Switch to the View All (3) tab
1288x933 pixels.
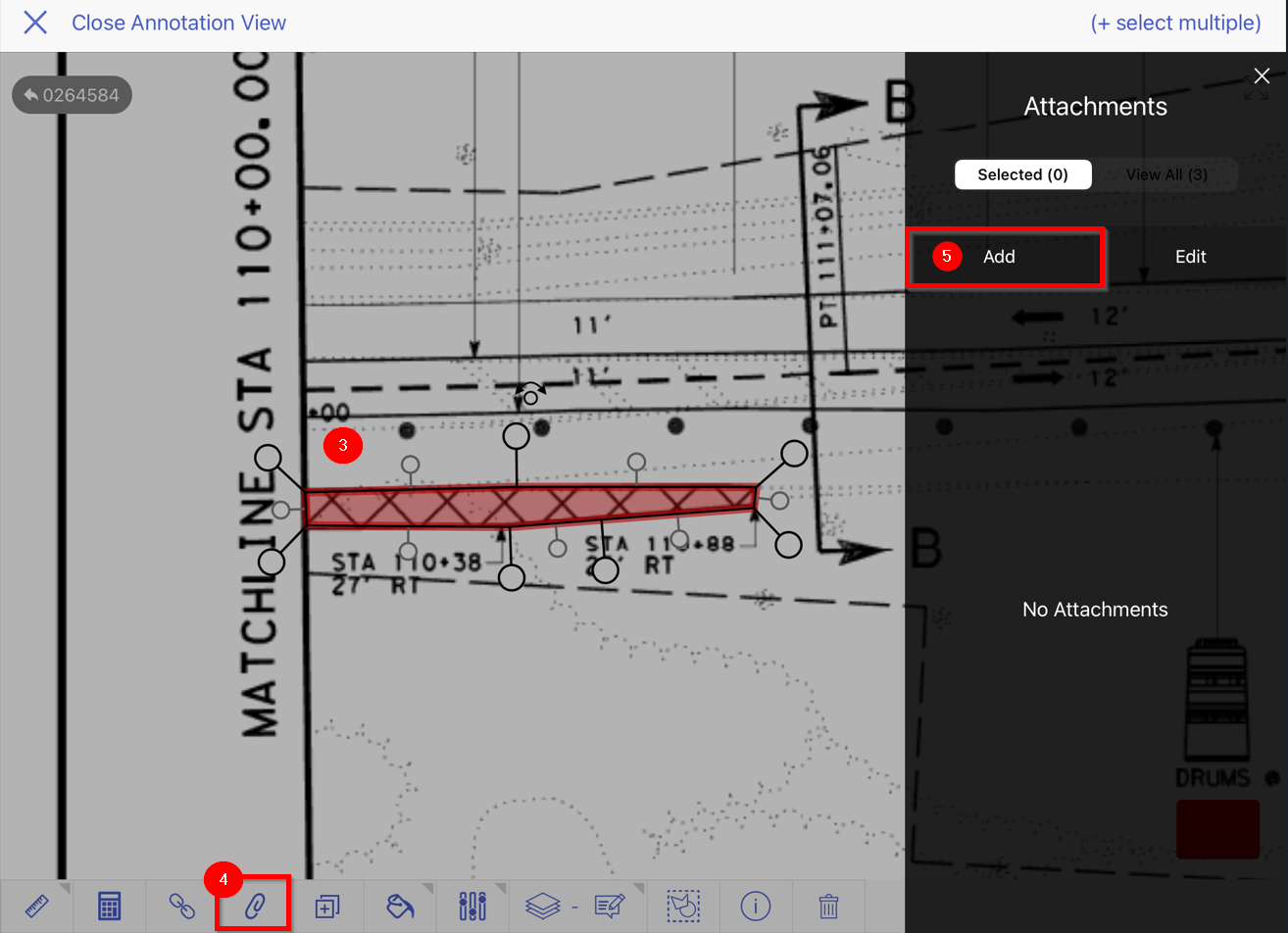pyautogui.click(x=1166, y=173)
